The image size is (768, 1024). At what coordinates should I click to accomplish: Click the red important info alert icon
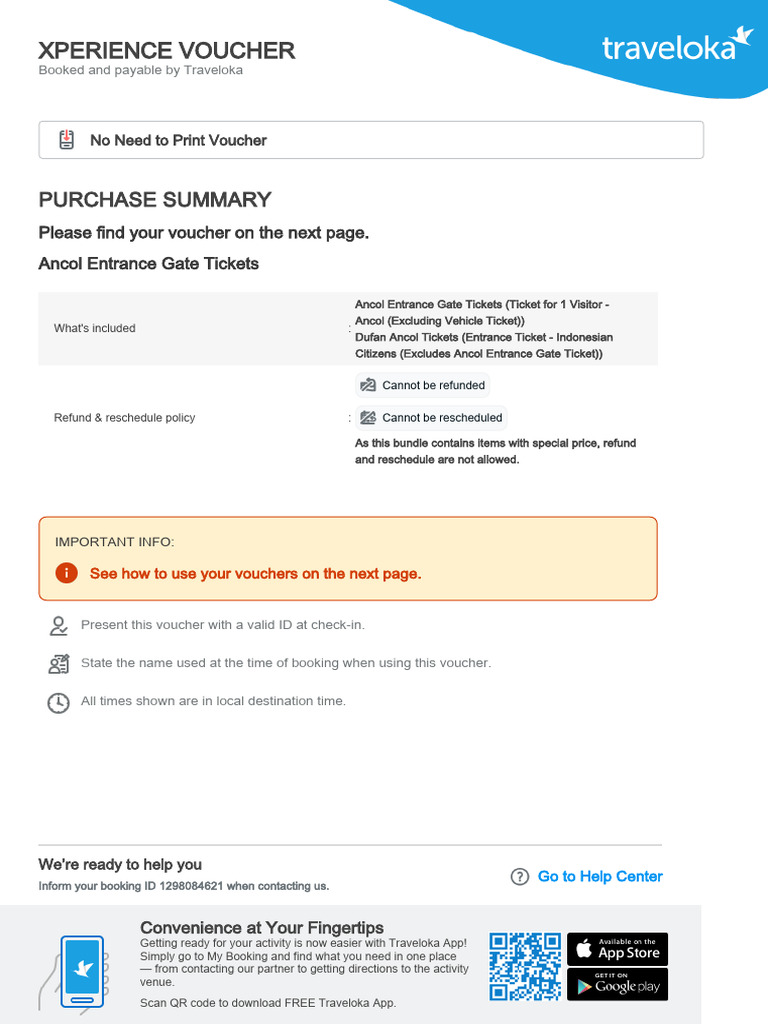tap(66, 573)
